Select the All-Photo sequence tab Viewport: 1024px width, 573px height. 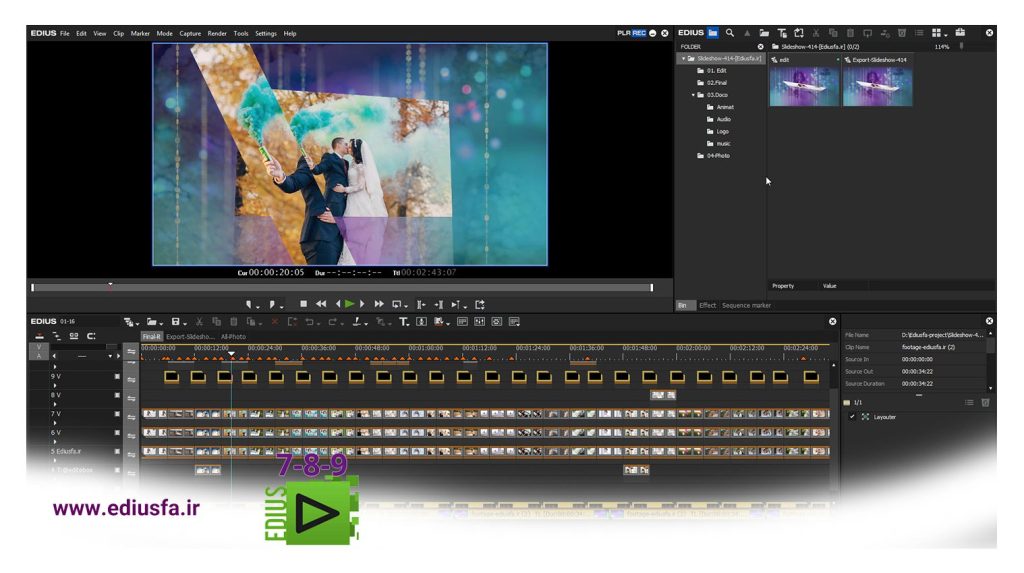[x=233, y=336]
